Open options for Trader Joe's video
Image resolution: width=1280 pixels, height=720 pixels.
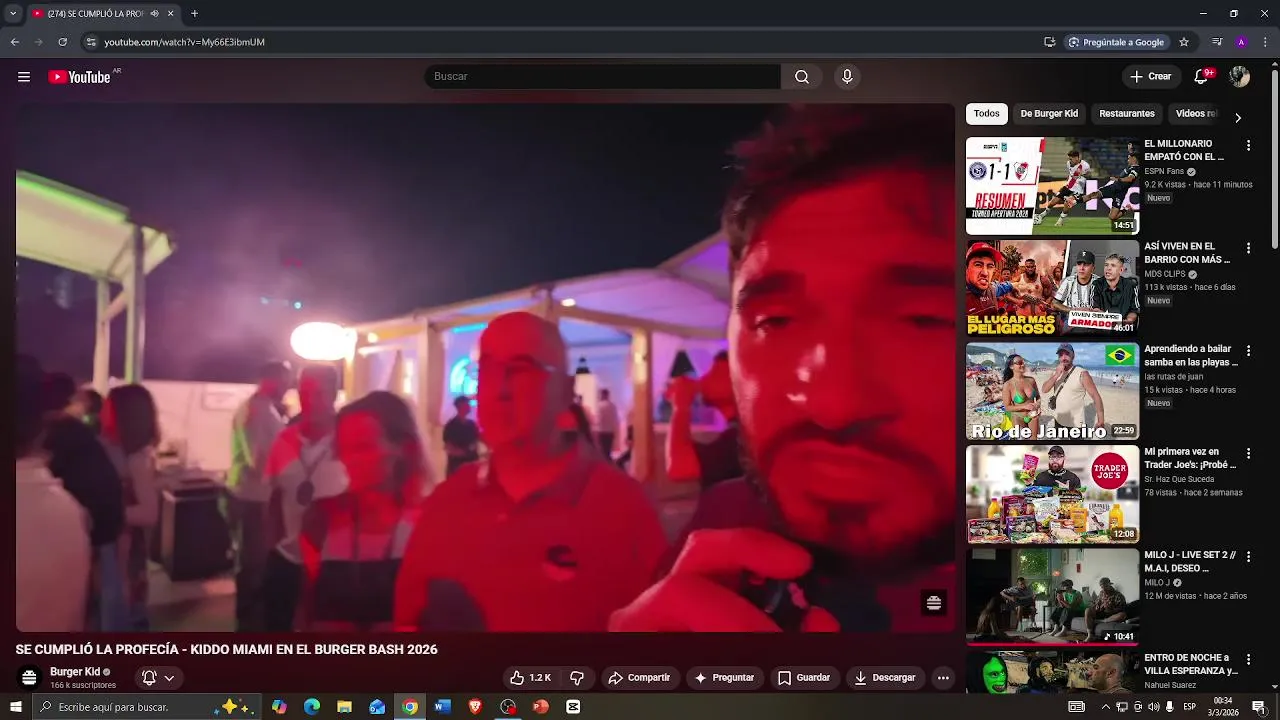coord(1248,453)
